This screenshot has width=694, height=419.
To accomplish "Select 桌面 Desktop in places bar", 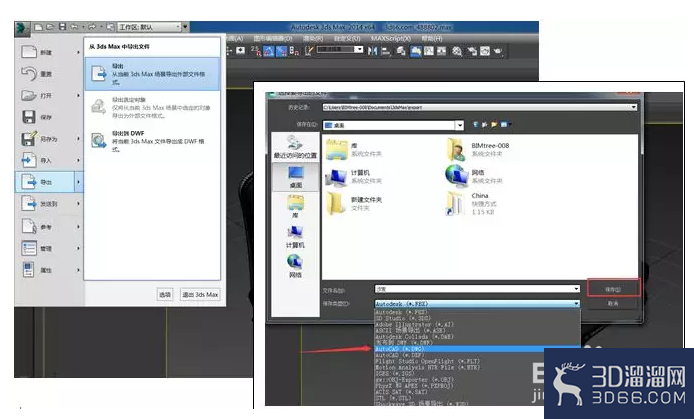I will coord(295,177).
